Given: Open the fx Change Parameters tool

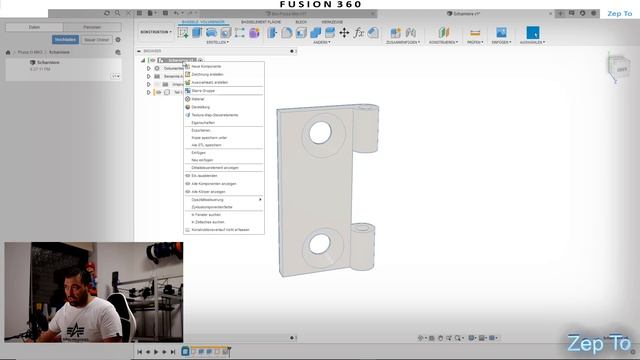Looking at the screenshot, I should click(359, 33).
